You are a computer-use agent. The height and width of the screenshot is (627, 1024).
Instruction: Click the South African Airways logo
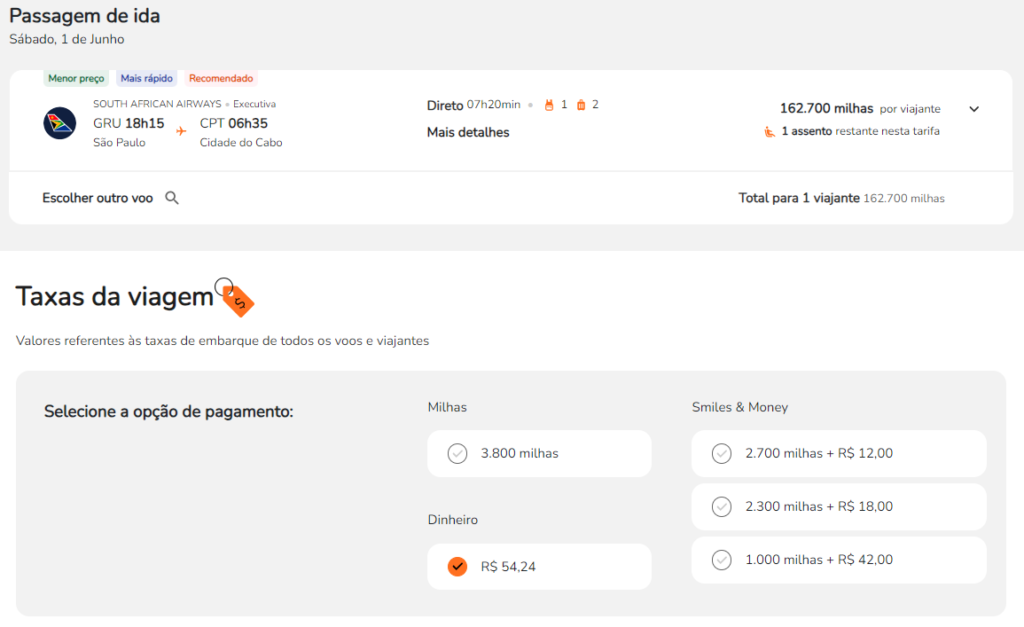60,123
